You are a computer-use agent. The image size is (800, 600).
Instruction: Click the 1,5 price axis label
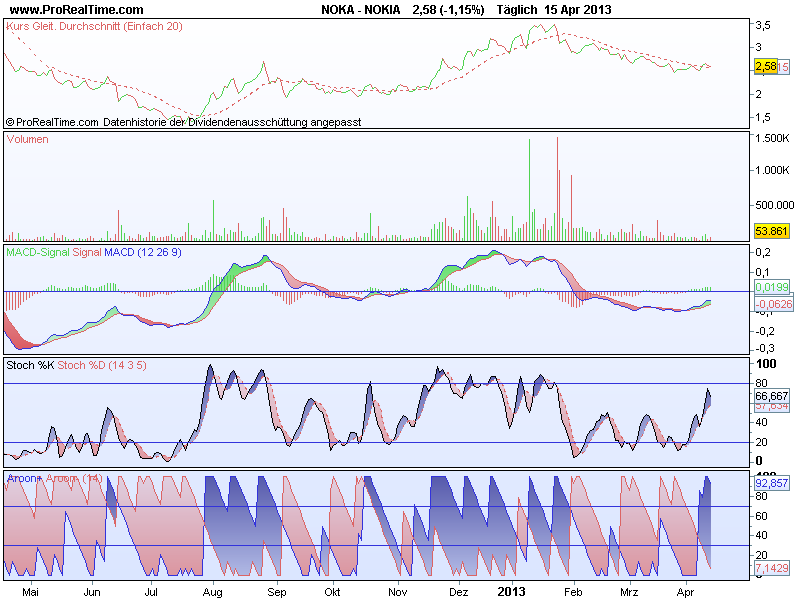coord(763,117)
